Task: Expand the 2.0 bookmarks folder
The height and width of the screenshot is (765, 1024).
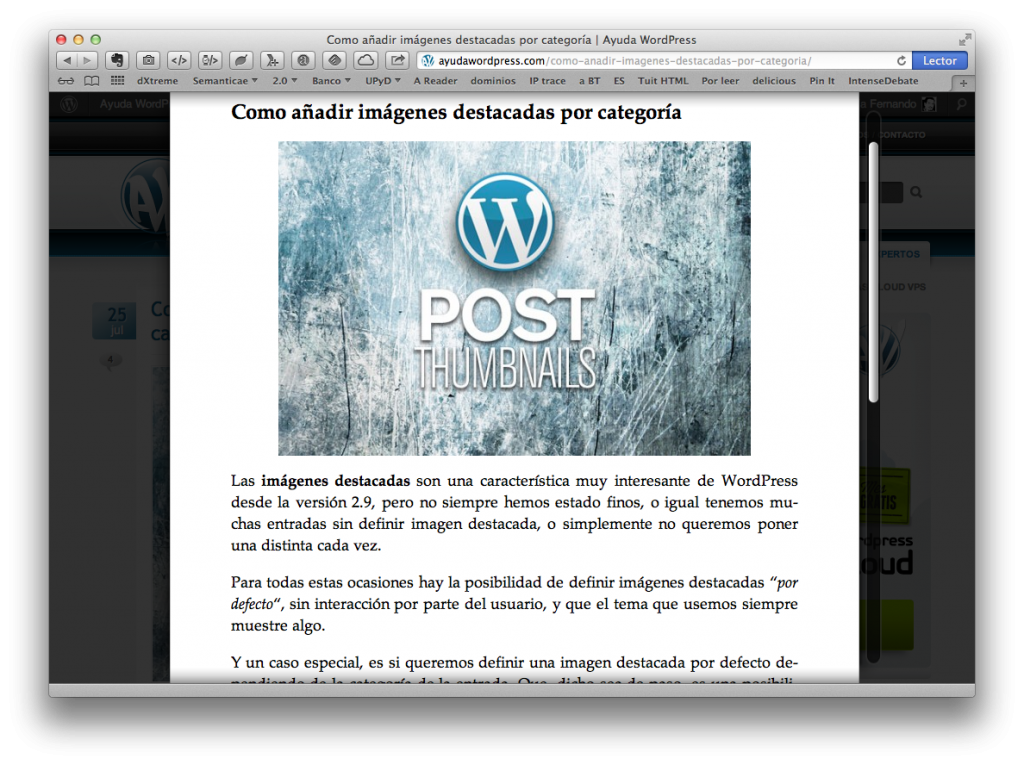Action: [x=285, y=81]
